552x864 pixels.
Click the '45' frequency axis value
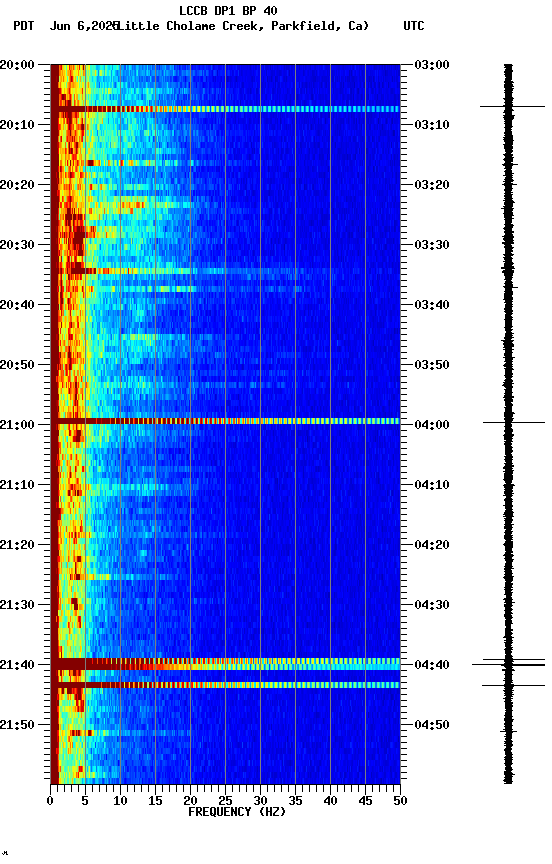tap(365, 801)
